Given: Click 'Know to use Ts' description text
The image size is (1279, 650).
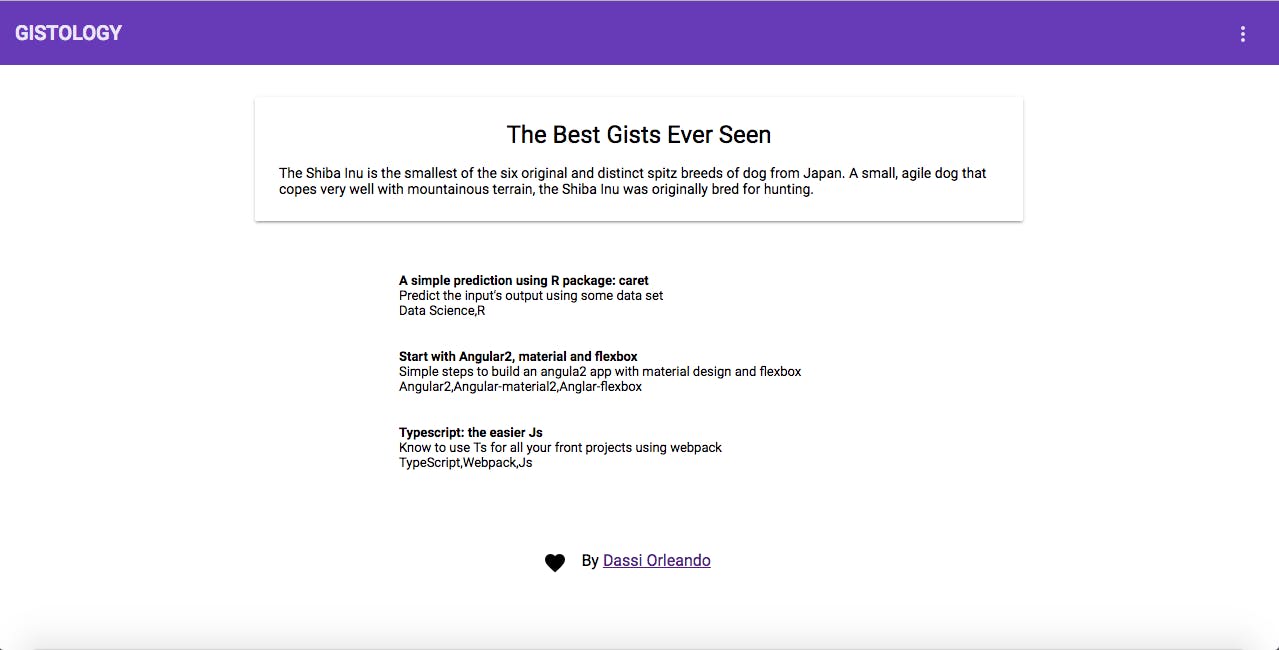Looking at the screenshot, I should pos(560,448).
